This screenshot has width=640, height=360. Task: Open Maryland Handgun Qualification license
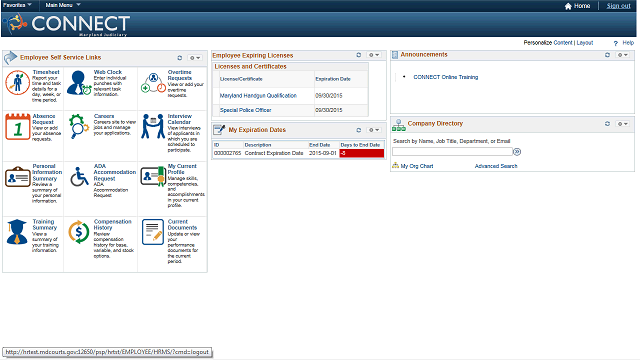(x=258, y=96)
